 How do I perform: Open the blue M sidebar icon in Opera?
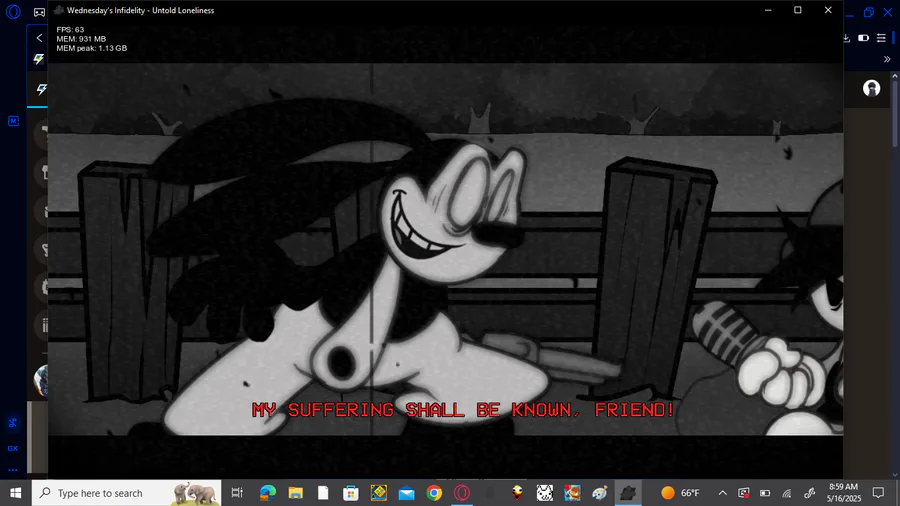coord(14,120)
